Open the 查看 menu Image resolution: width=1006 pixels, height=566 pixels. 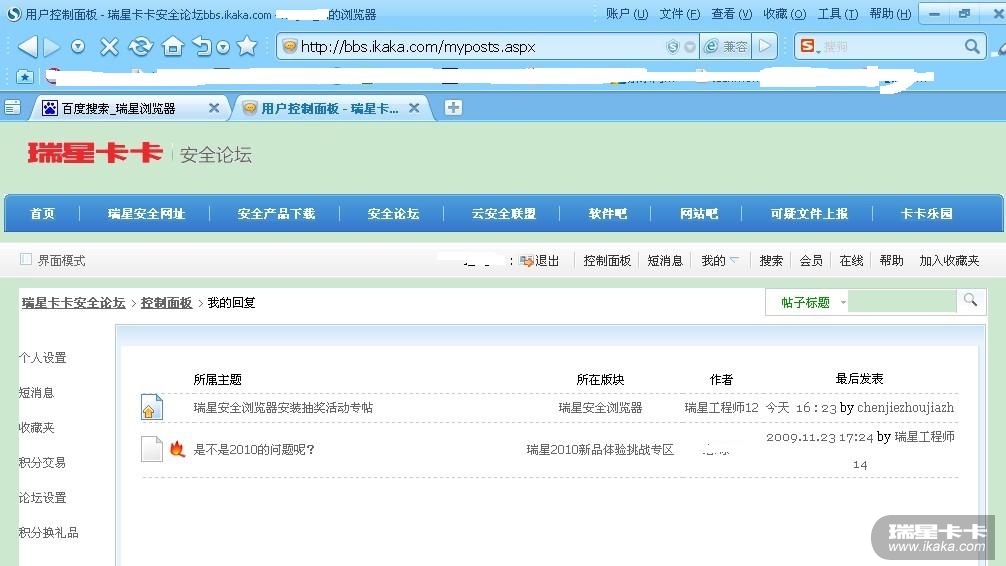click(731, 13)
